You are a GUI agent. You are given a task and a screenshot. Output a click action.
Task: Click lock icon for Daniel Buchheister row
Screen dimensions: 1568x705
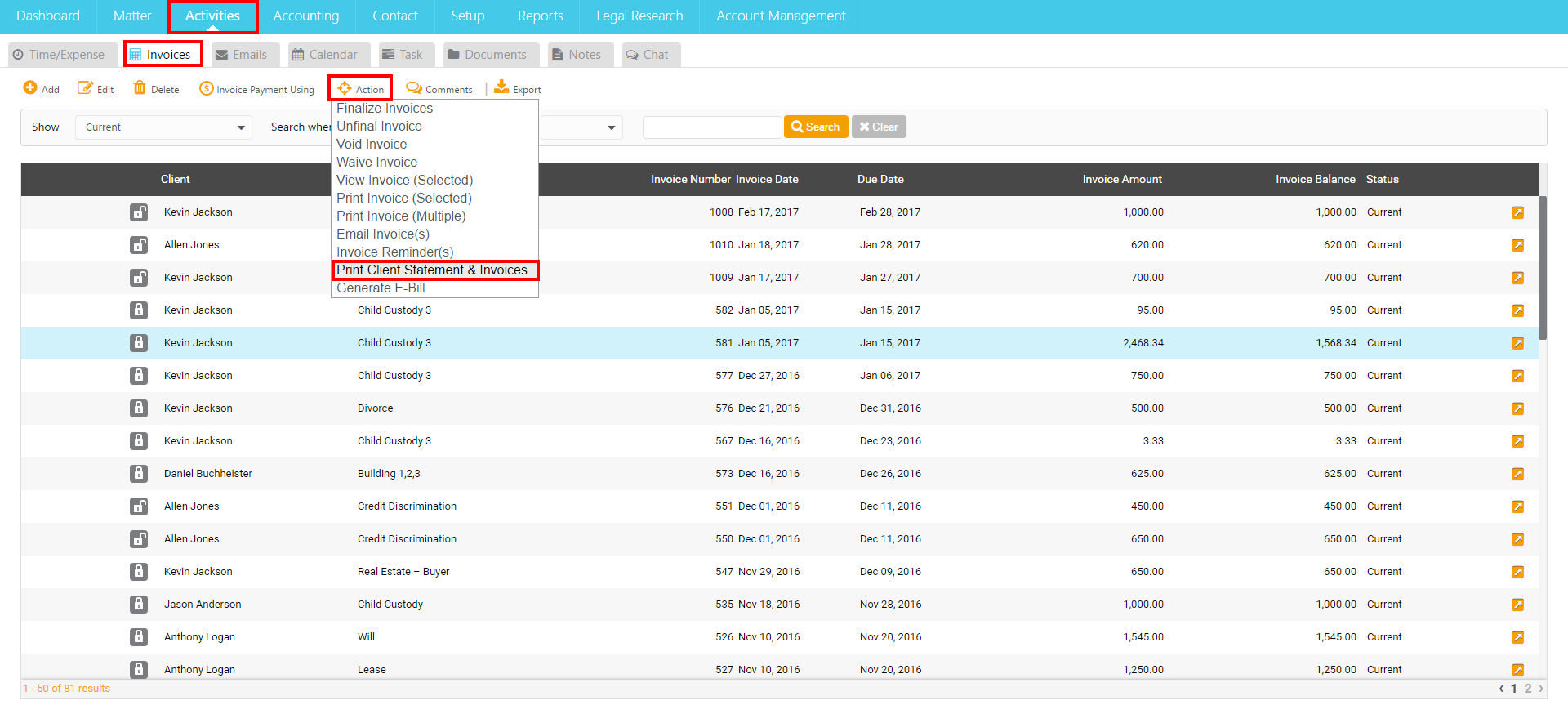tap(139, 474)
